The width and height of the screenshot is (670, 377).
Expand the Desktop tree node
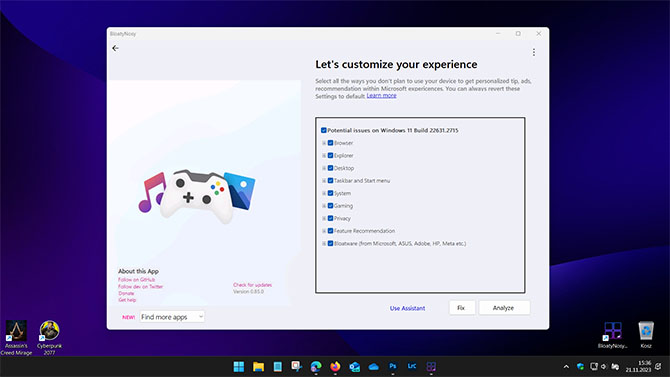(324, 168)
